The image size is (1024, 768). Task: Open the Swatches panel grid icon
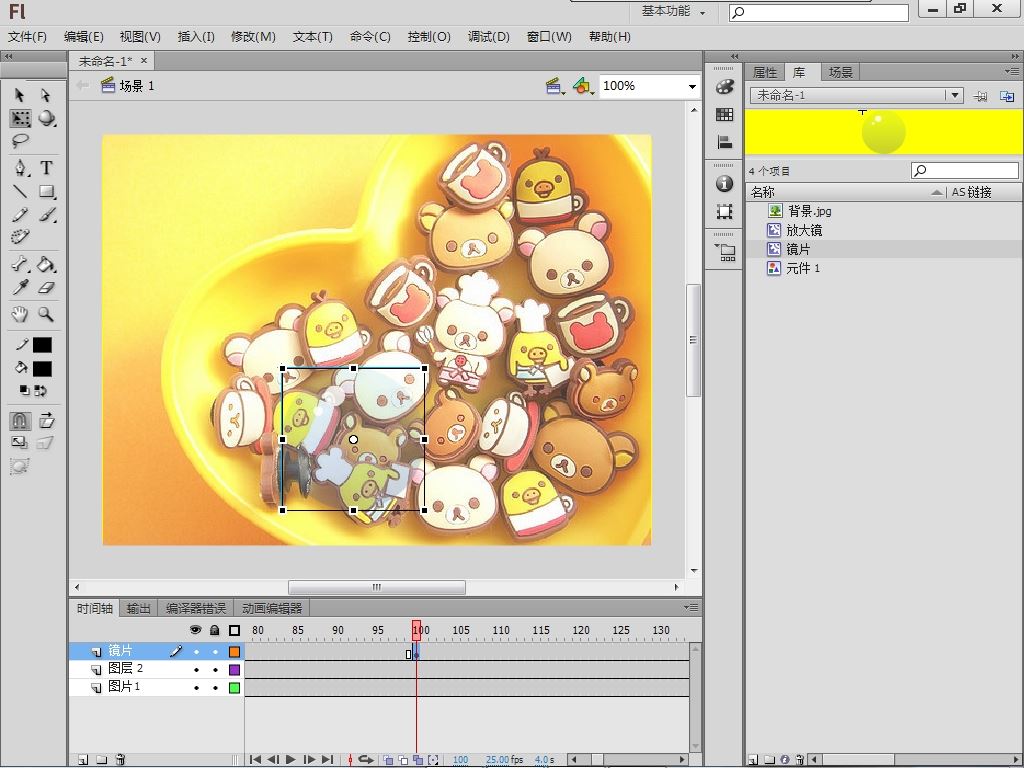click(x=724, y=114)
